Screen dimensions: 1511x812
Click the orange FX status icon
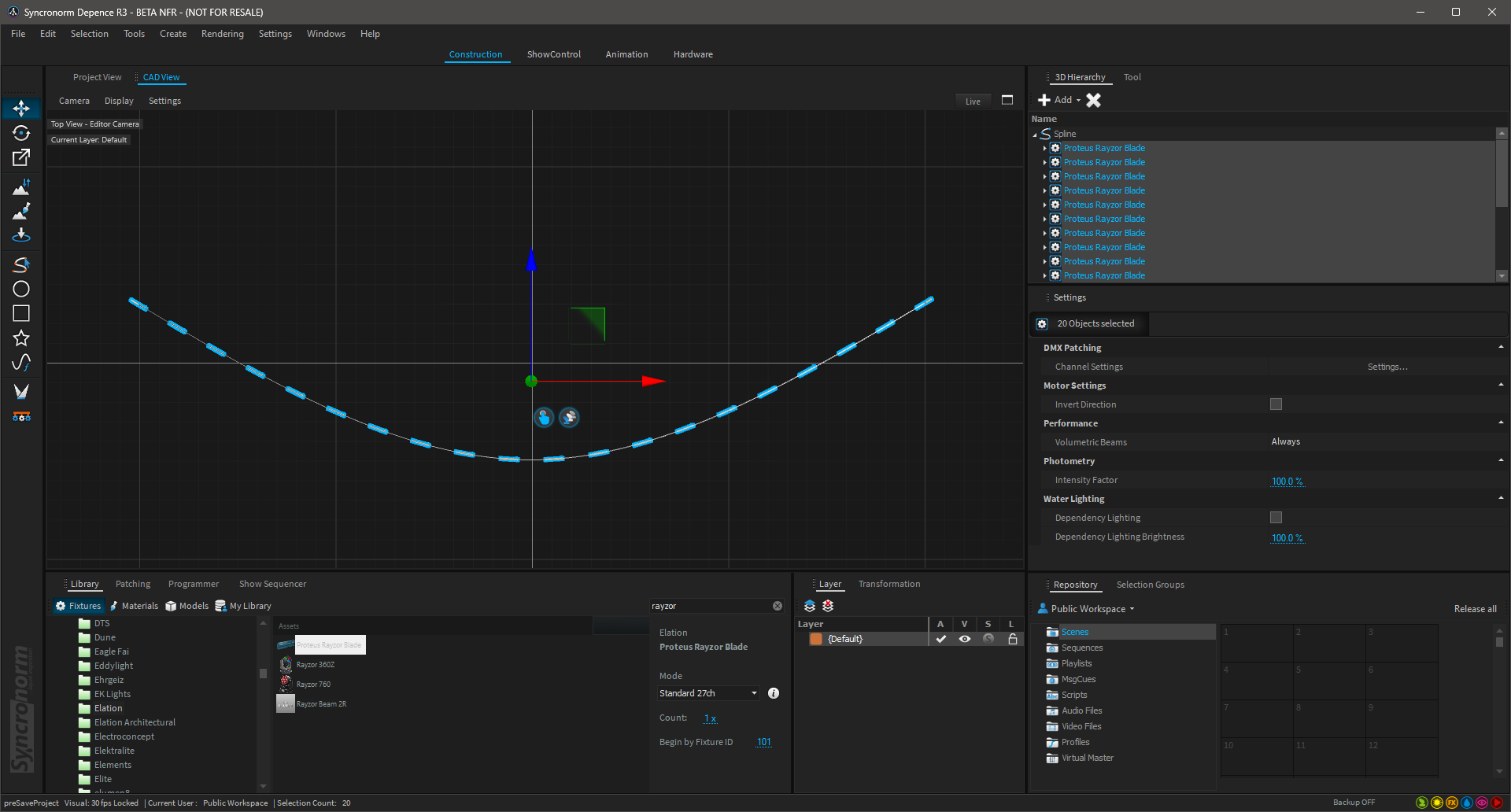pos(1452,803)
